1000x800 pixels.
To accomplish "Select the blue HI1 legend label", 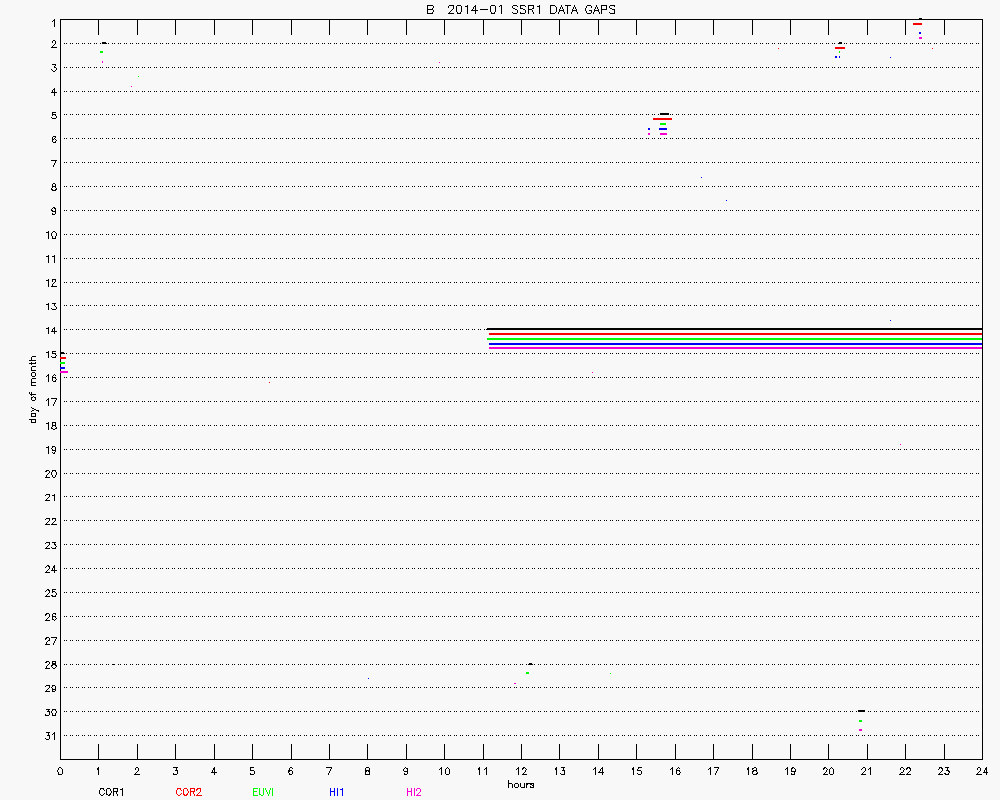I will click(336, 792).
